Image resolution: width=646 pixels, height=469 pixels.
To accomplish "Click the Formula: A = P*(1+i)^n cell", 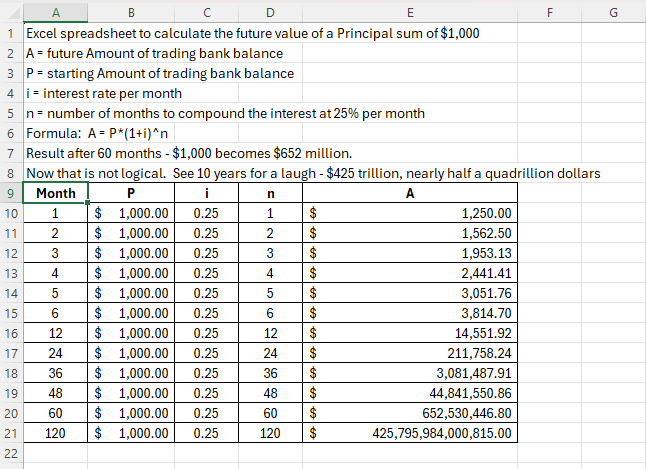I will [97, 134].
